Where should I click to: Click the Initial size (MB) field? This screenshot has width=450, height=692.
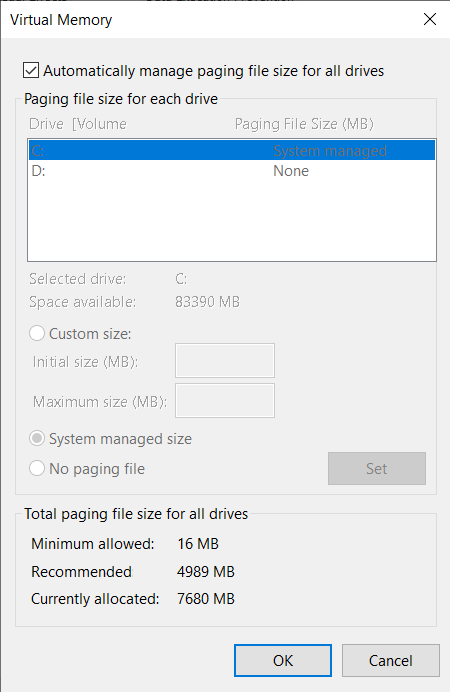225,361
